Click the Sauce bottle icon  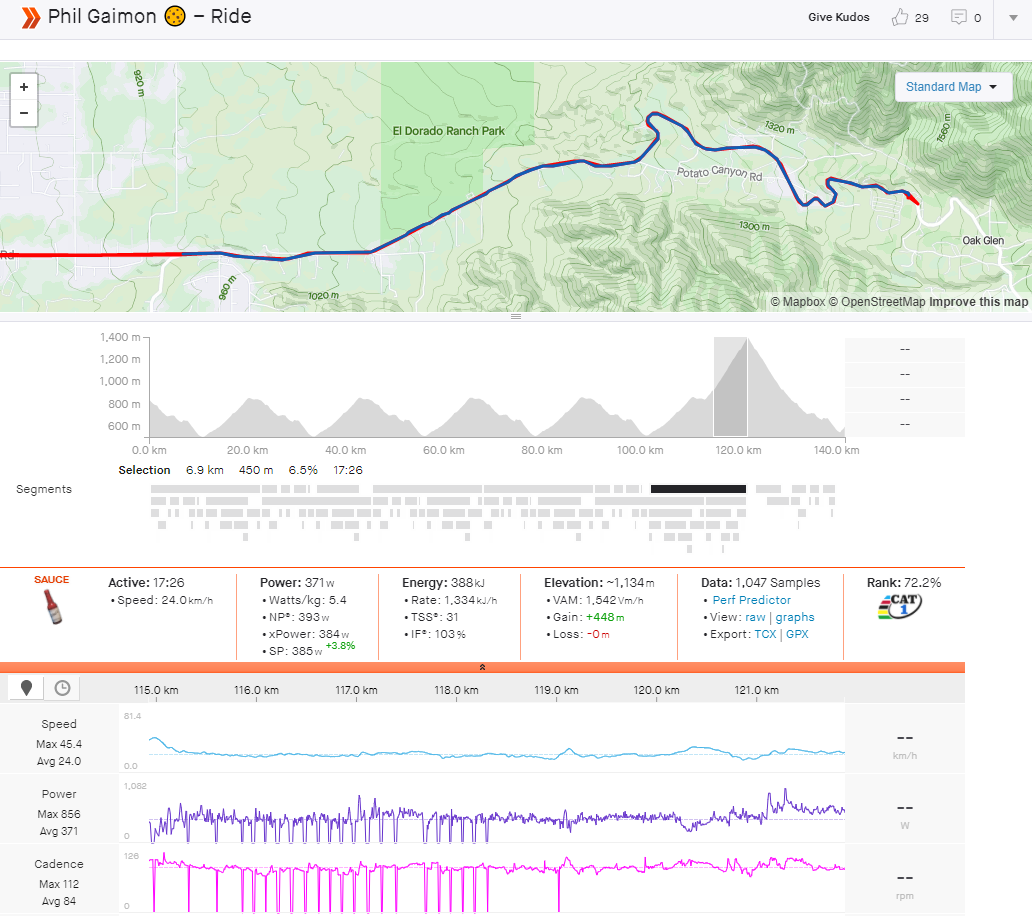[51, 607]
